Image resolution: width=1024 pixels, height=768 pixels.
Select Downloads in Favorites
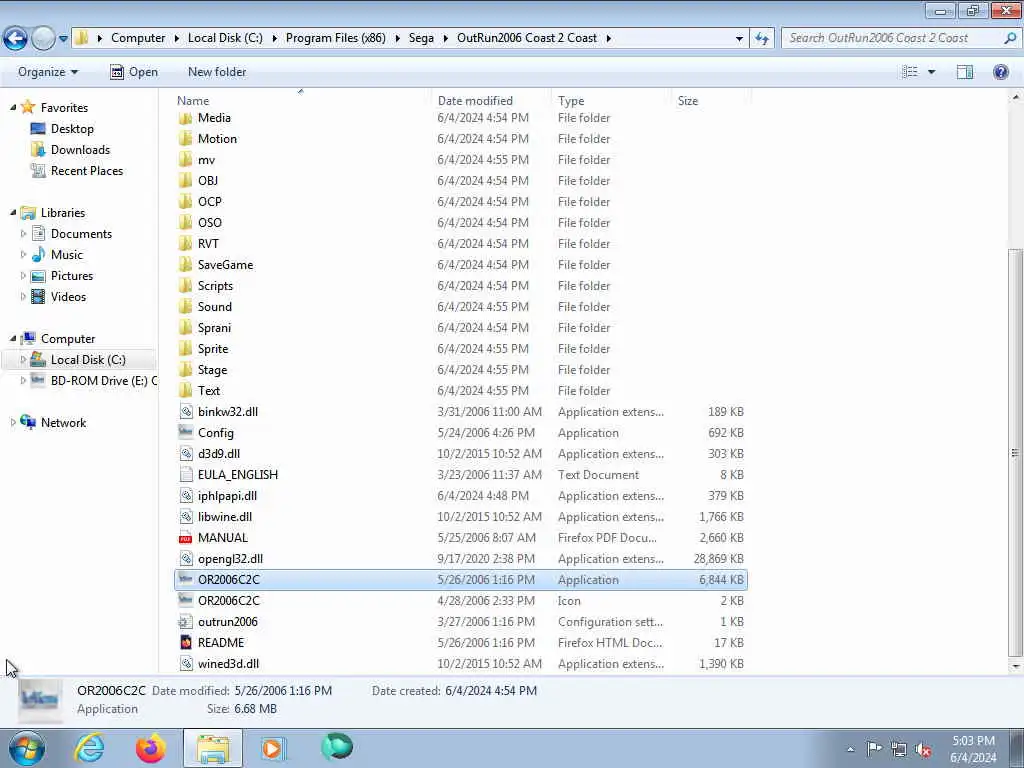80,150
